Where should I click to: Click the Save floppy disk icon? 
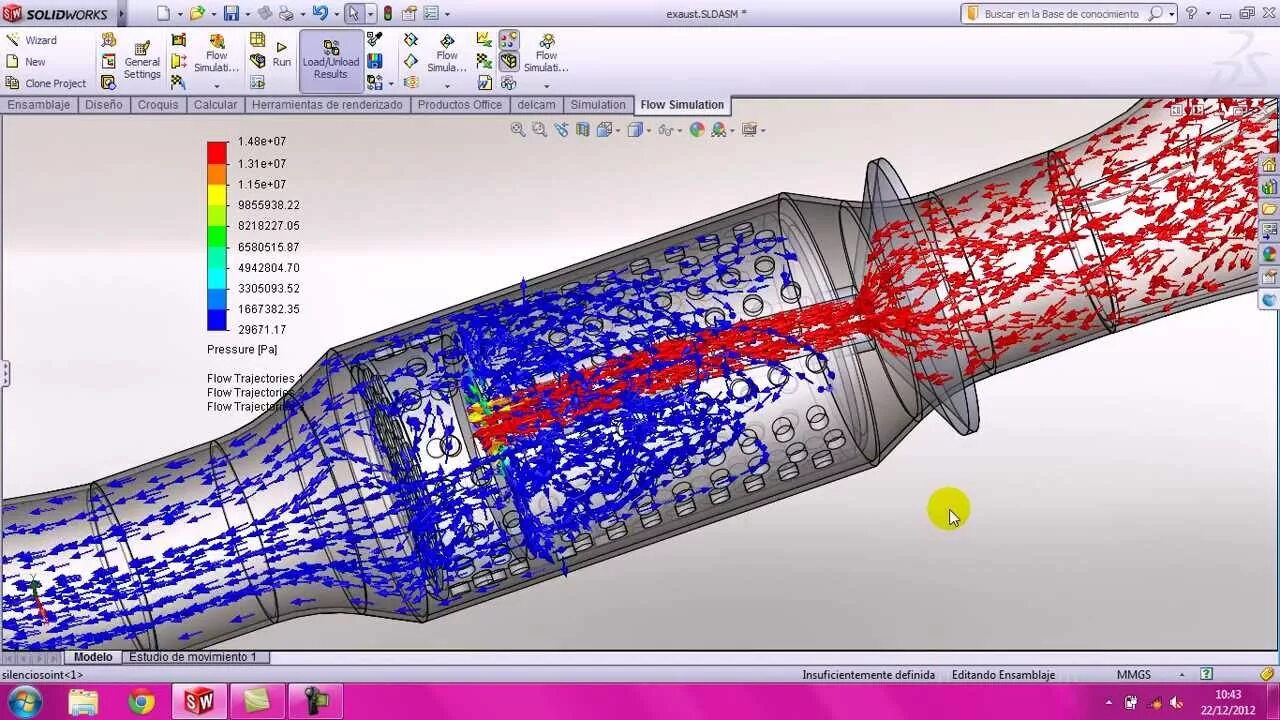pyautogui.click(x=231, y=14)
